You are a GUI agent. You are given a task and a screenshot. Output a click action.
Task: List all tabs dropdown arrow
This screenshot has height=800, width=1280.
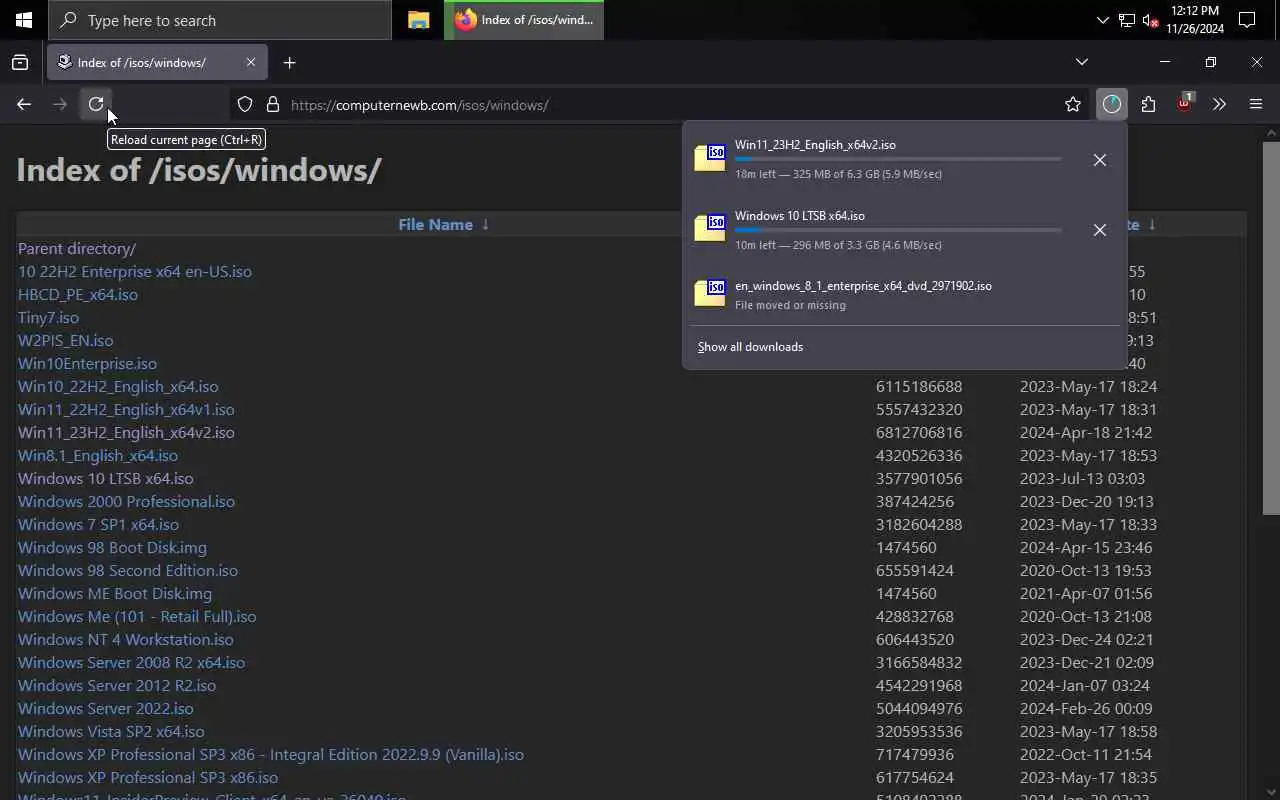(1081, 62)
